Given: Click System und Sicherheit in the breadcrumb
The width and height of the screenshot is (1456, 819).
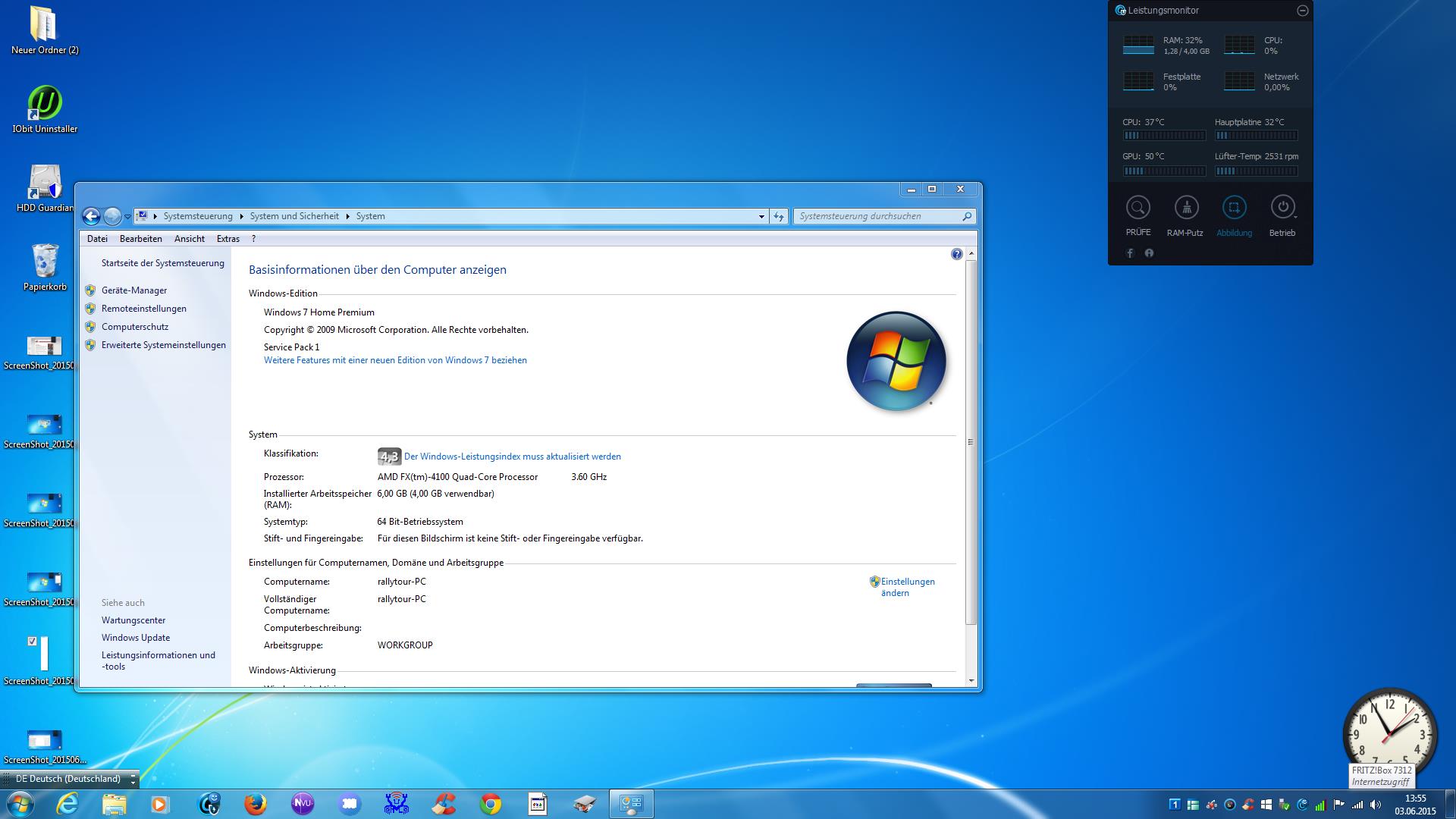Looking at the screenshot, I should [294, 216].
